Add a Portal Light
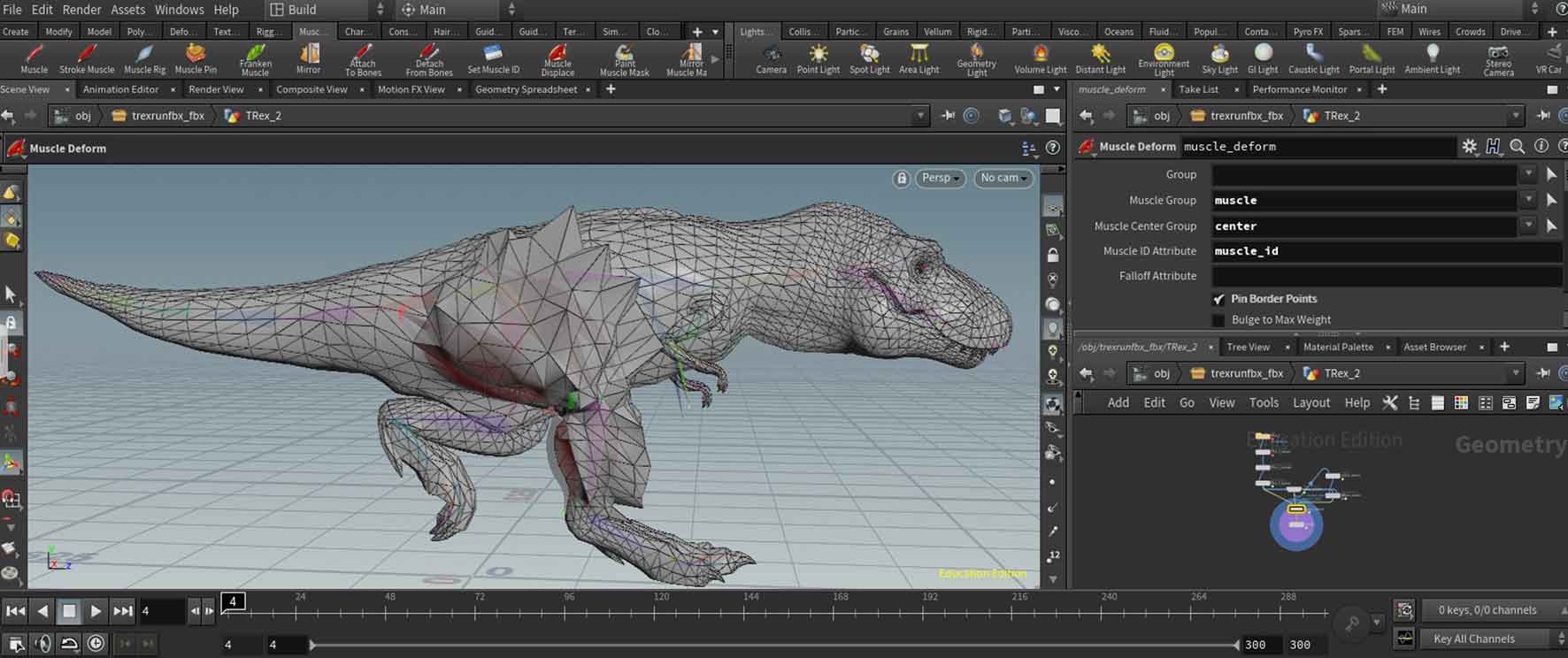This screenshot has width=1568, height=658. [1372, 59]
